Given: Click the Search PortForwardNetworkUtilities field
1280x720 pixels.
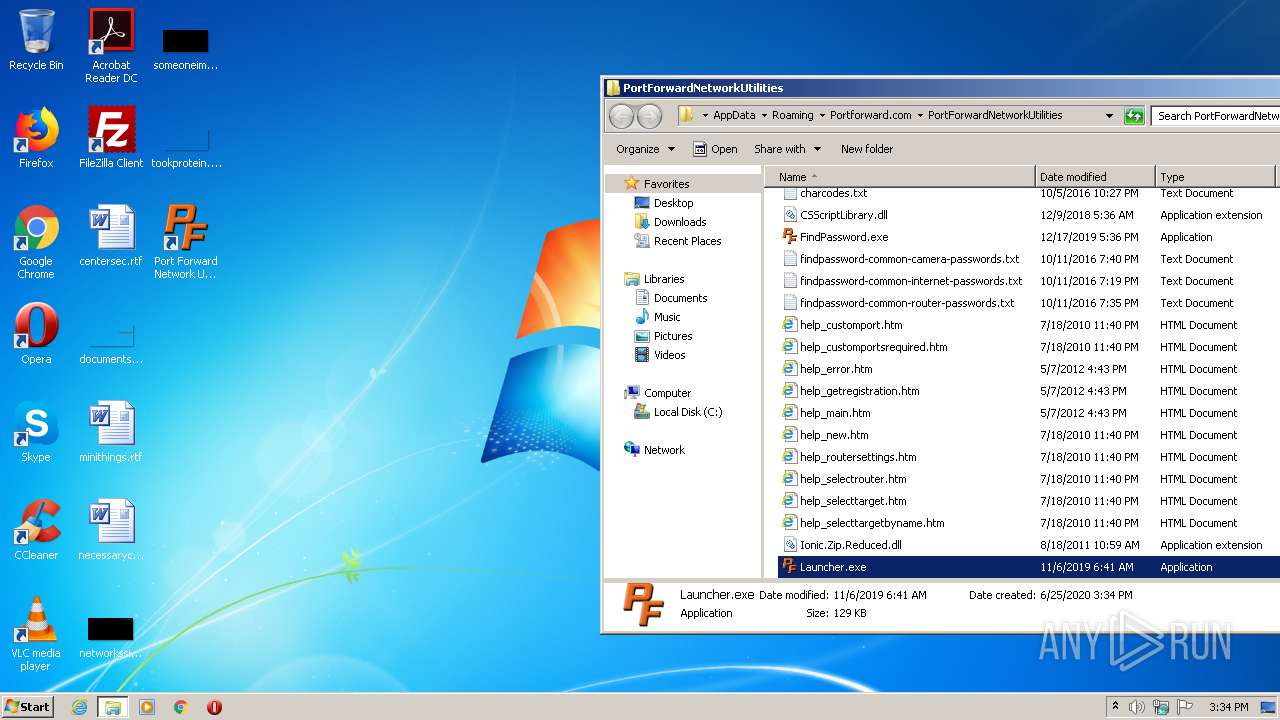Looking at the screenshot, I should coord(1216,116).
